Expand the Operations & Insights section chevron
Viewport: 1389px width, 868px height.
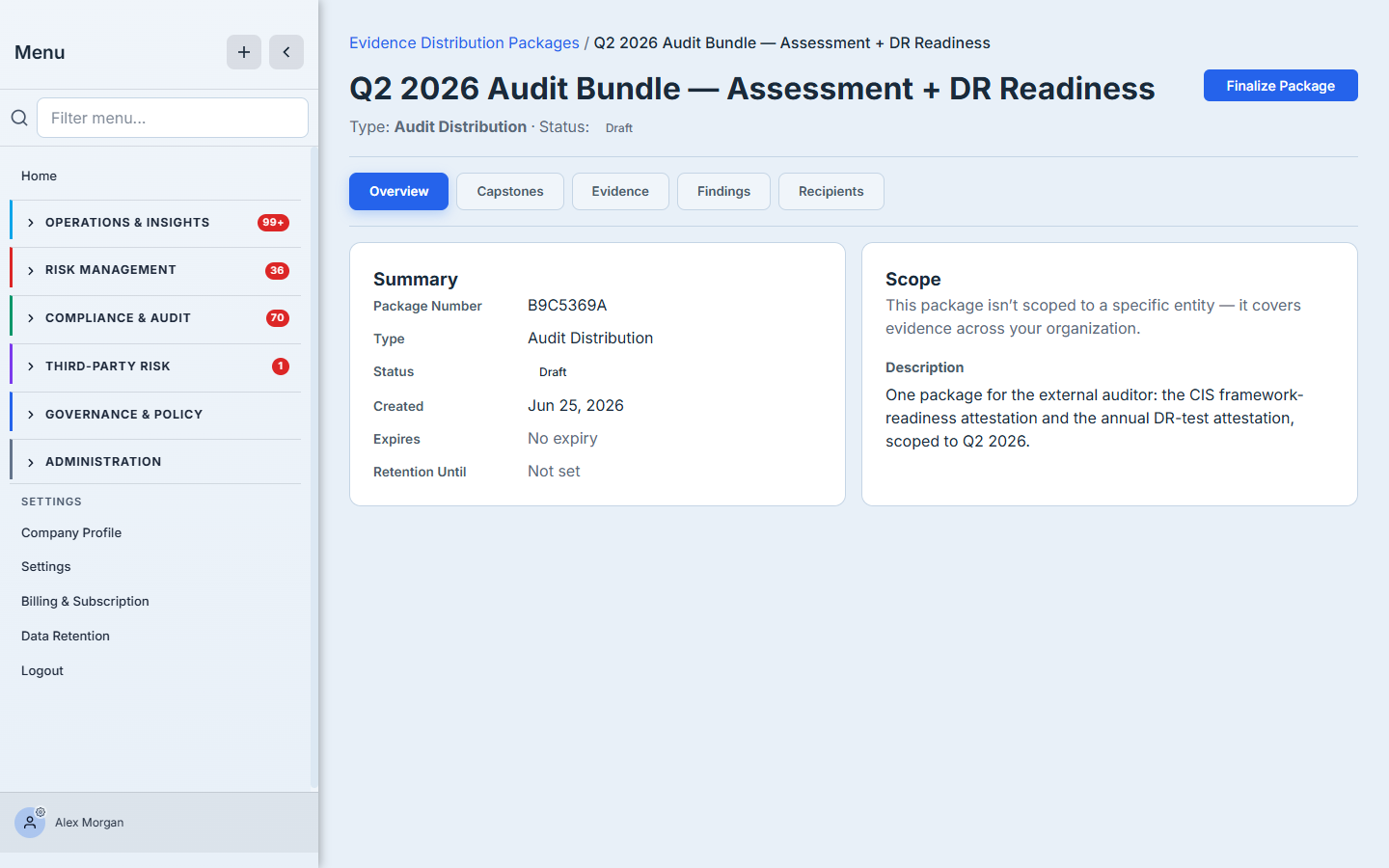click(x=31, y=223)
